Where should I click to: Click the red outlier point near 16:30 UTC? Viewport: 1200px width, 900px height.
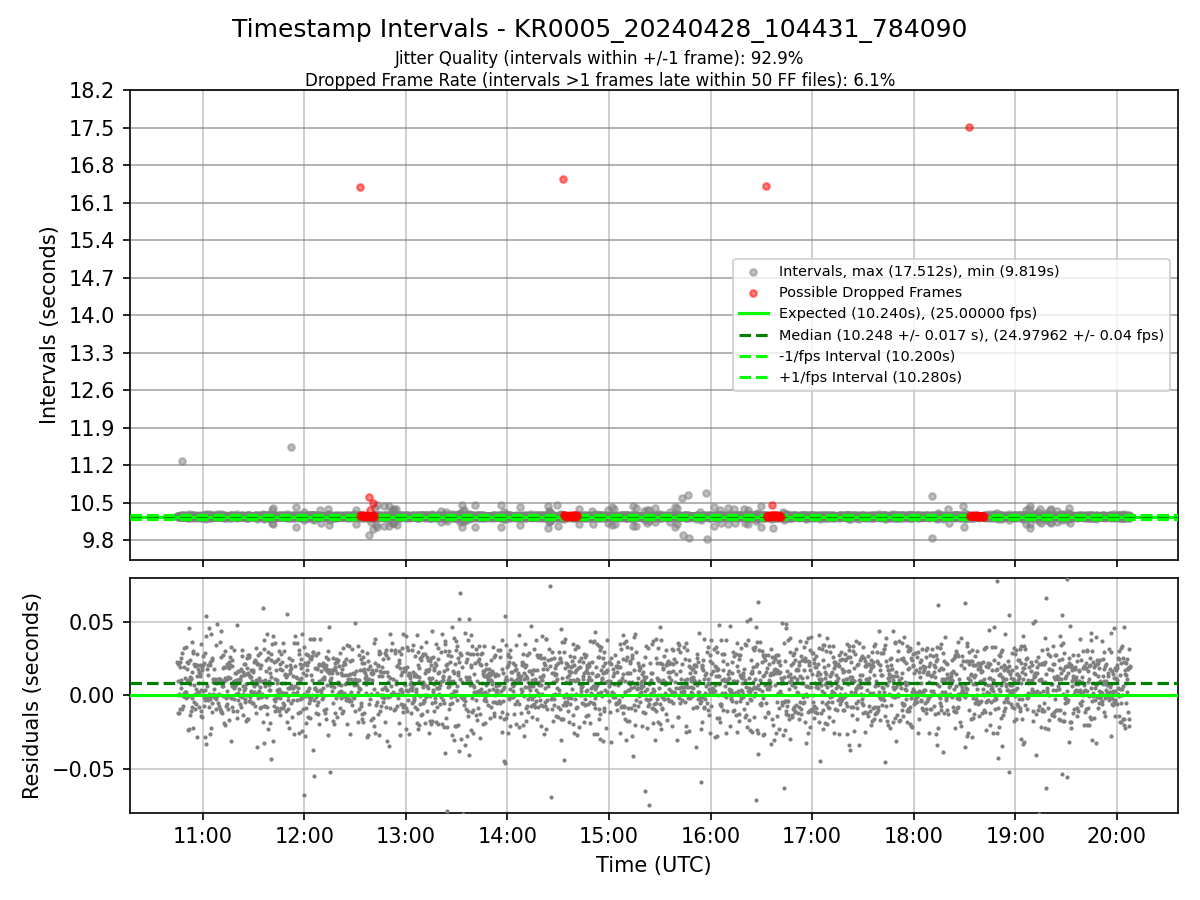click(x=766, y=186)
